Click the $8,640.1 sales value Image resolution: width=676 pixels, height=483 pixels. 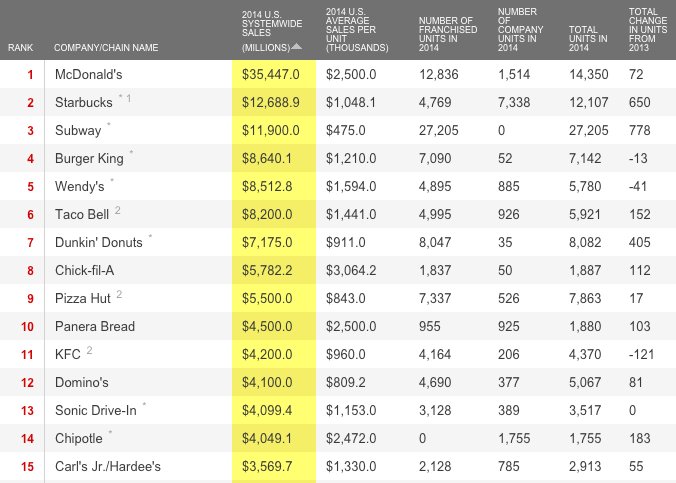pos(267,158)
